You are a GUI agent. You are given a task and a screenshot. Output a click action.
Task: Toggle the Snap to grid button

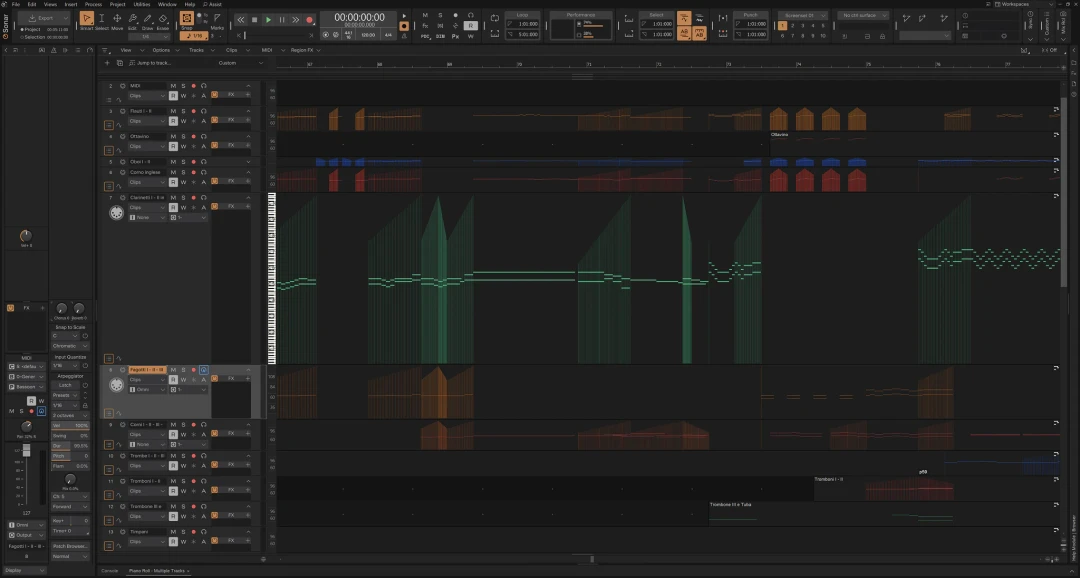(x=187, y=19)
